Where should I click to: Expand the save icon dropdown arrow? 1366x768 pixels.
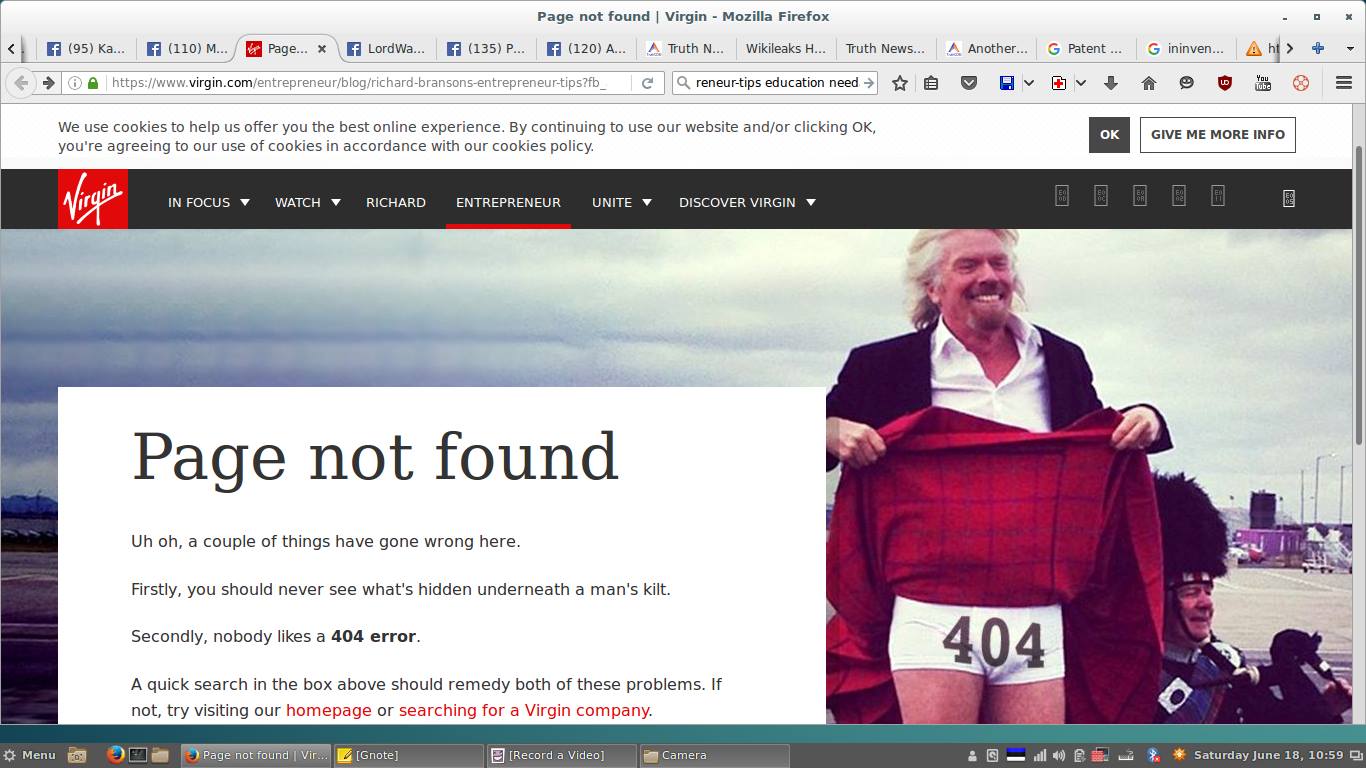coord(1028,83)
